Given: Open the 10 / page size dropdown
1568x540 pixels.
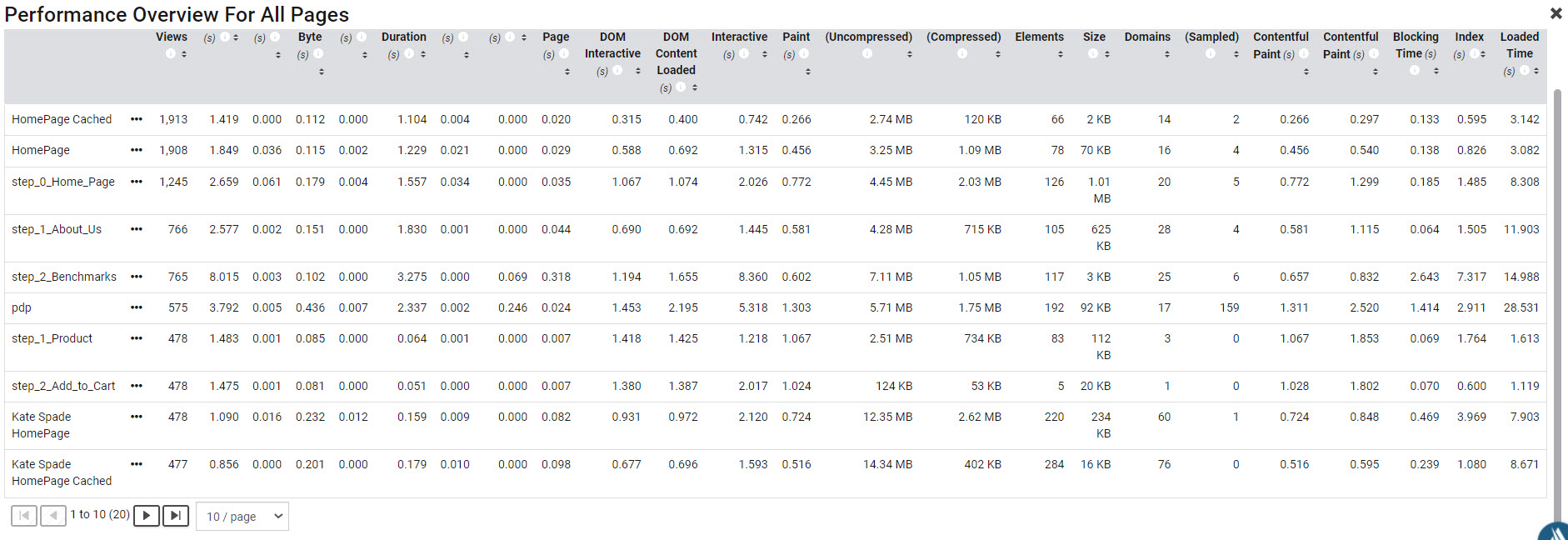Looking at the screenshot, I should click(x=242, y=517).
